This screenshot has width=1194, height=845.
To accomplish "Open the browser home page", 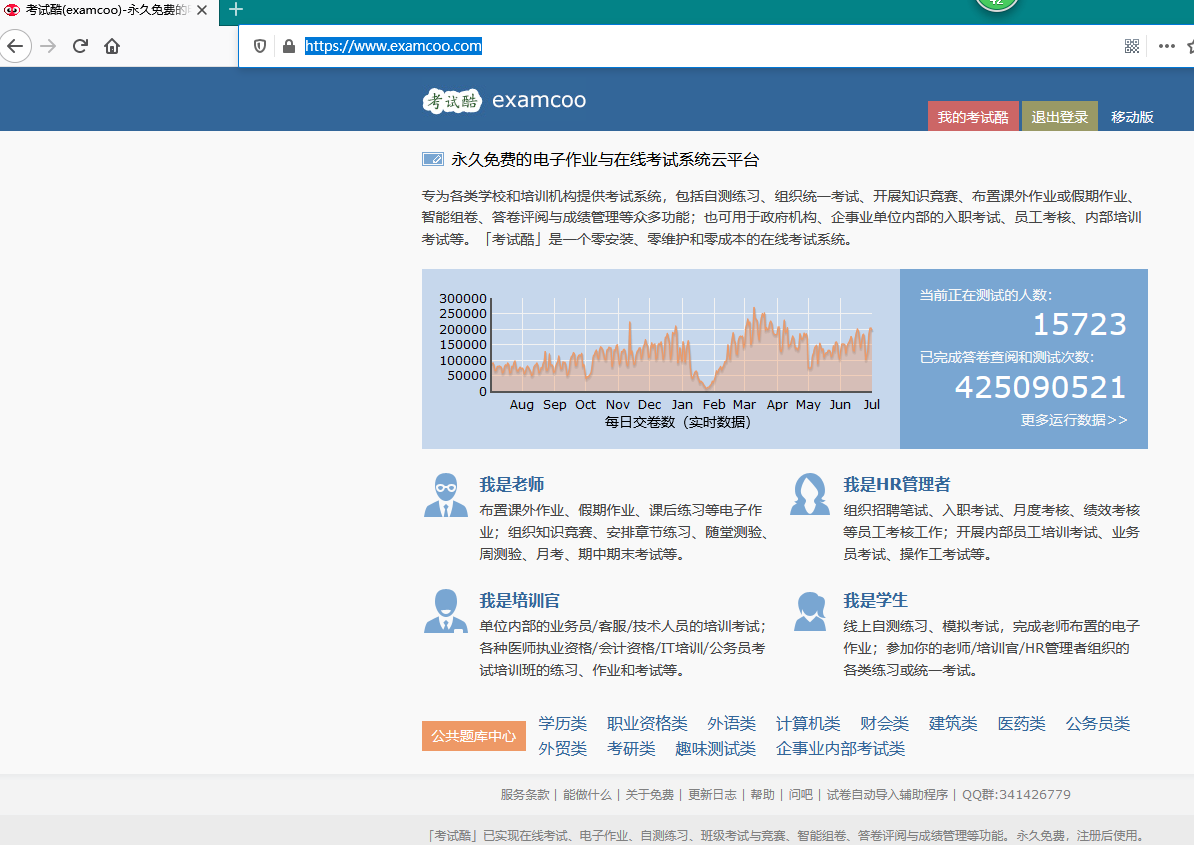I will [x=112, y=46].
